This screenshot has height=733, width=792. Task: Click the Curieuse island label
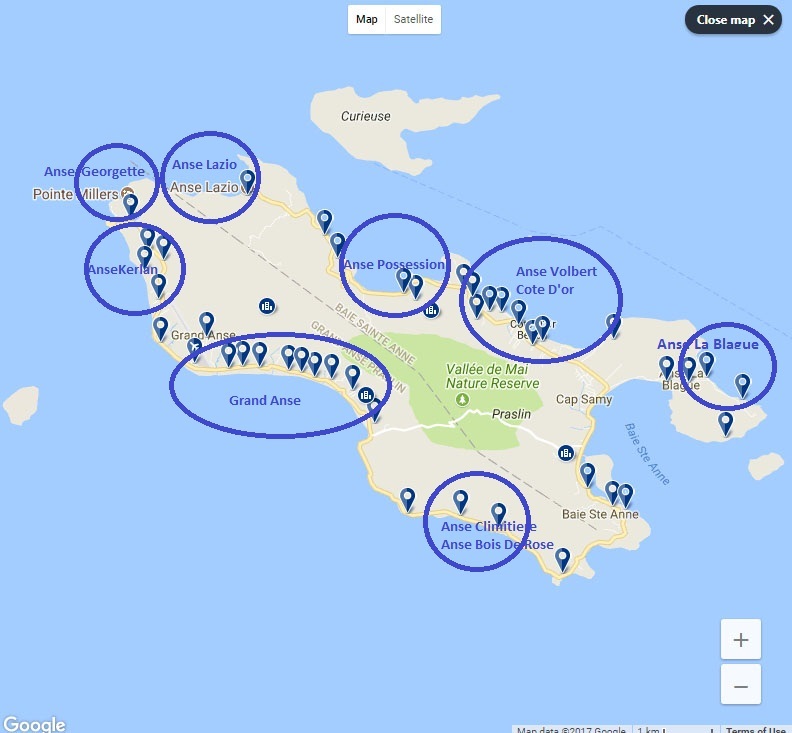click(365, 116)
